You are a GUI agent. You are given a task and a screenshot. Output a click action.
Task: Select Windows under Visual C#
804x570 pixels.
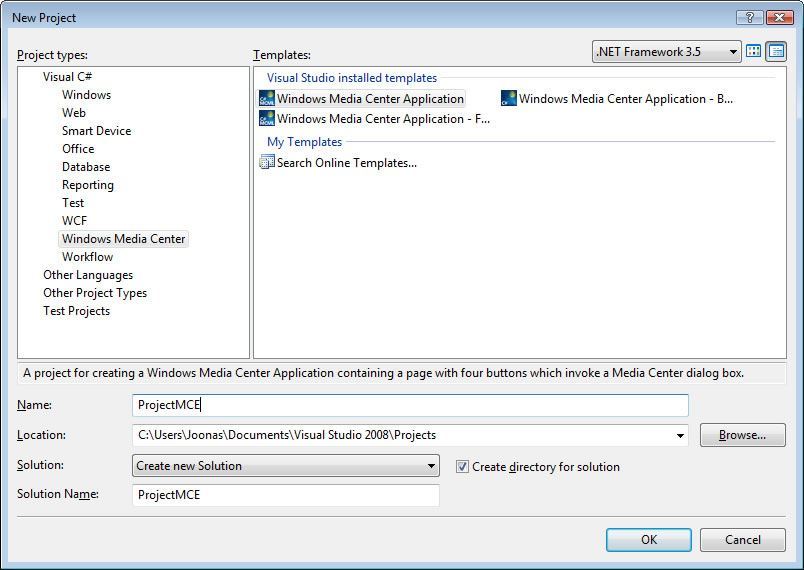[86, 95]
